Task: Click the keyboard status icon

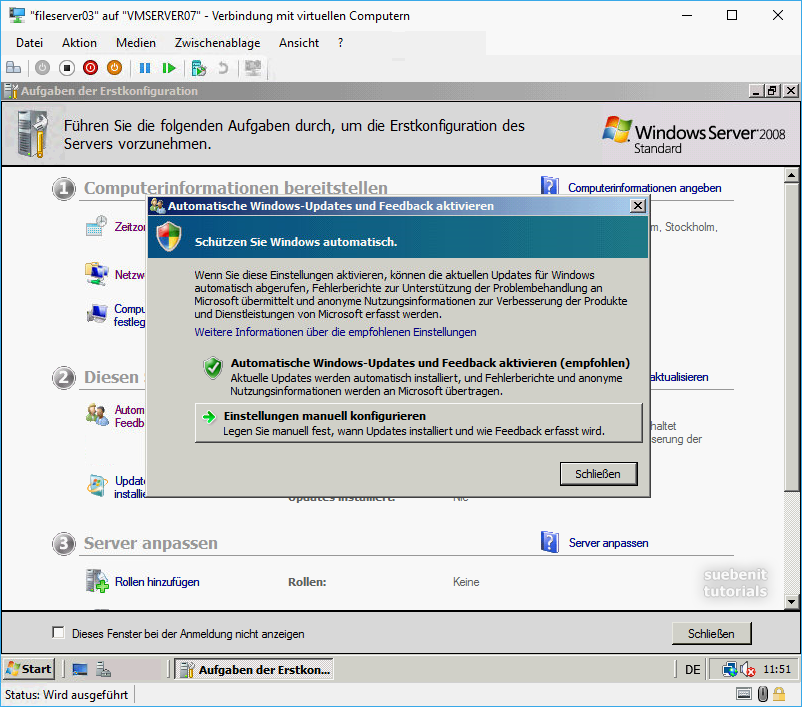Action: tap(744, 694)
